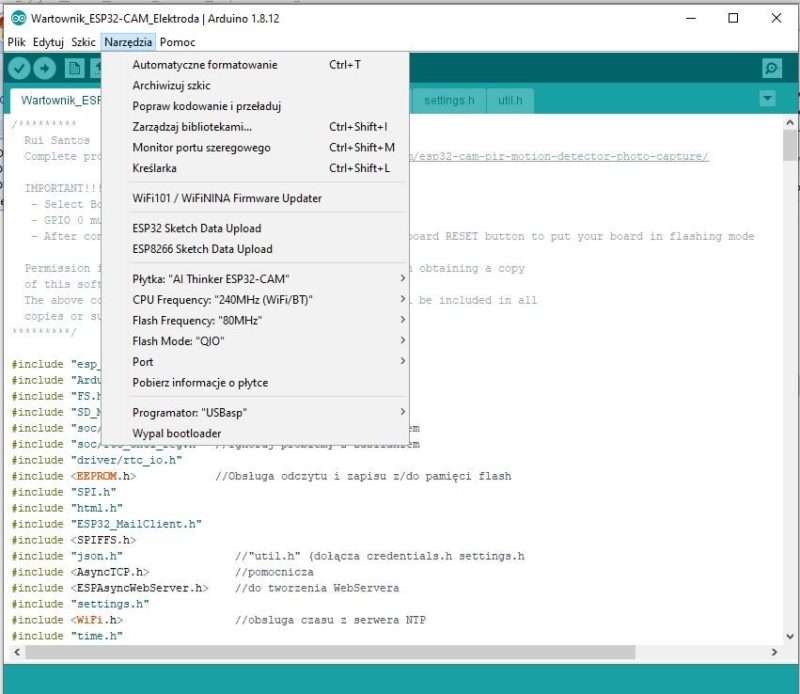The image size is (800, 694).
Task: Close the Narzędzia menu
Action: click(x=128, y=42)
